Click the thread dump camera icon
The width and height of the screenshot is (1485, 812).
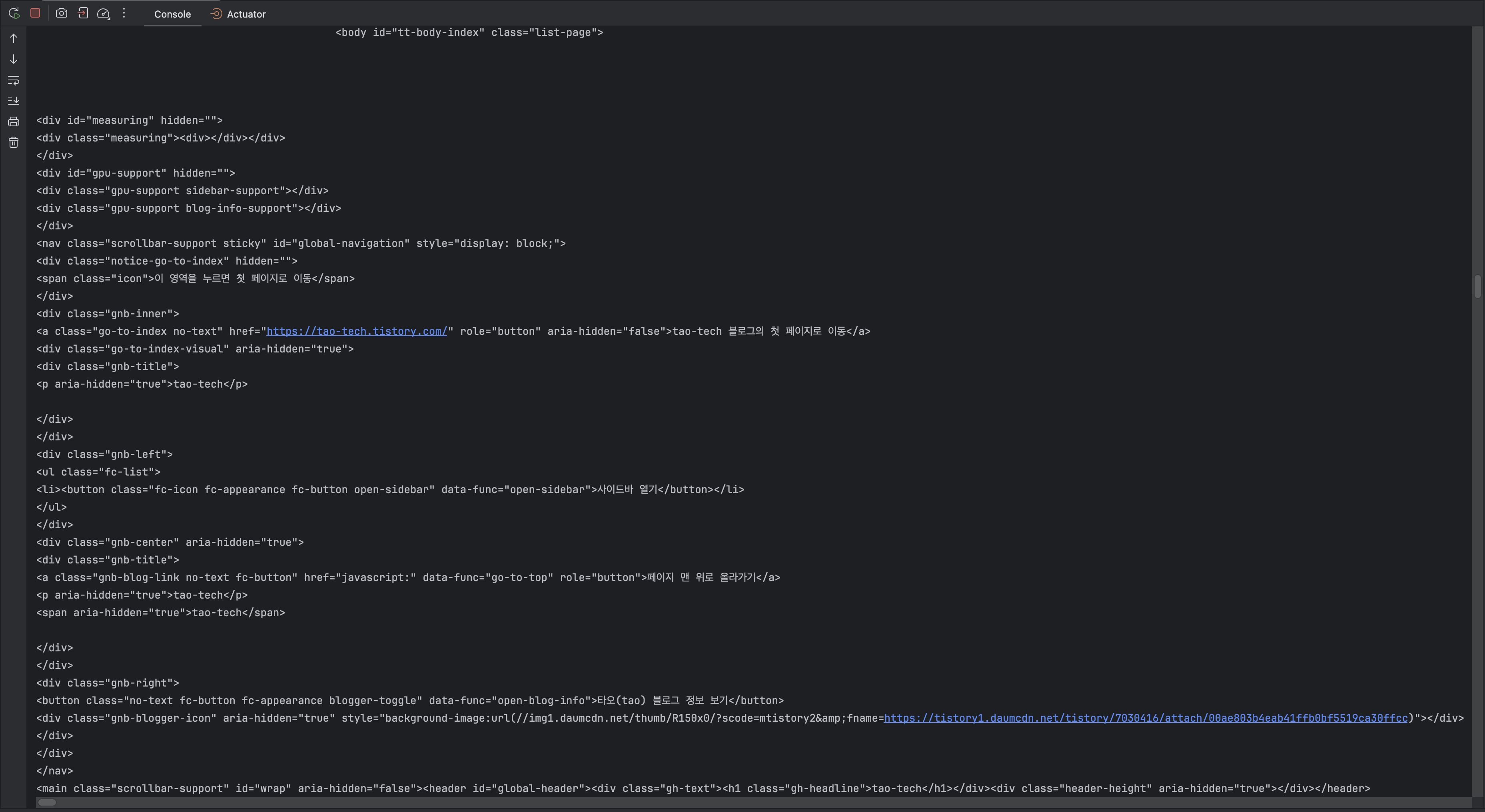click(x=61, y=13)
